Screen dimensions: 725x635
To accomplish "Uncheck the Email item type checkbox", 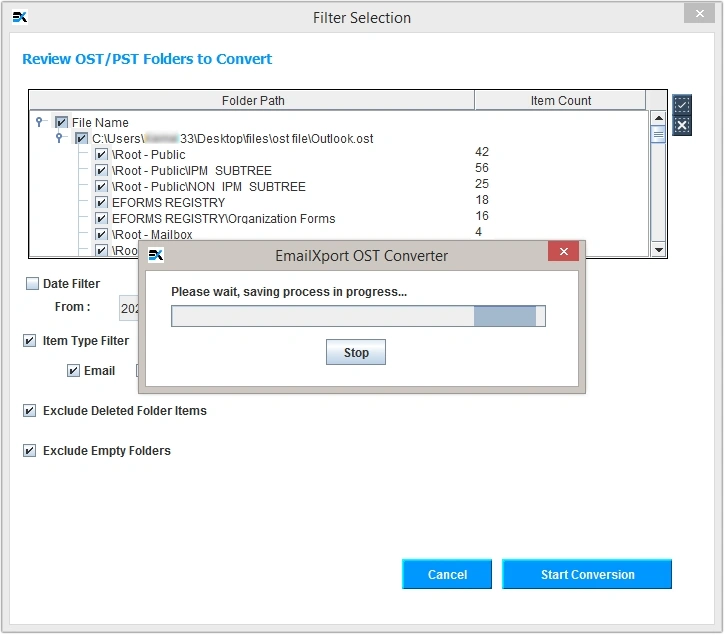I will pyautogui.click(x=73, y=370).
